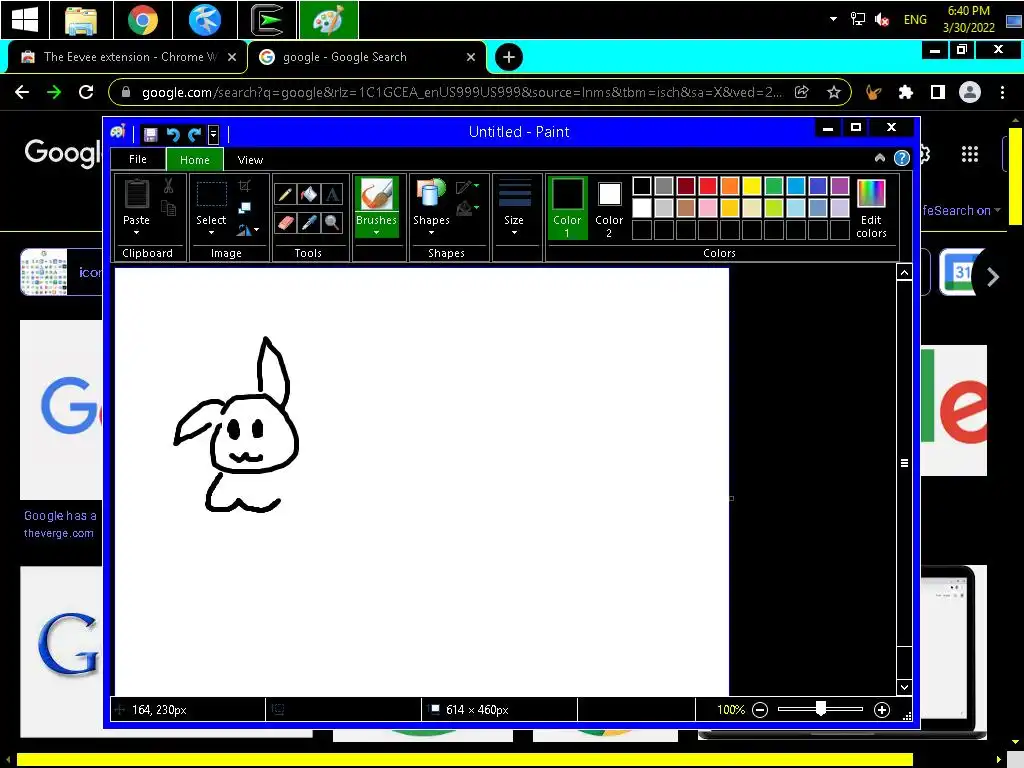This screenshot has height=768, width=1024.
Task: Expand the Brushes dropdown arrow
Action: (377, 232)
